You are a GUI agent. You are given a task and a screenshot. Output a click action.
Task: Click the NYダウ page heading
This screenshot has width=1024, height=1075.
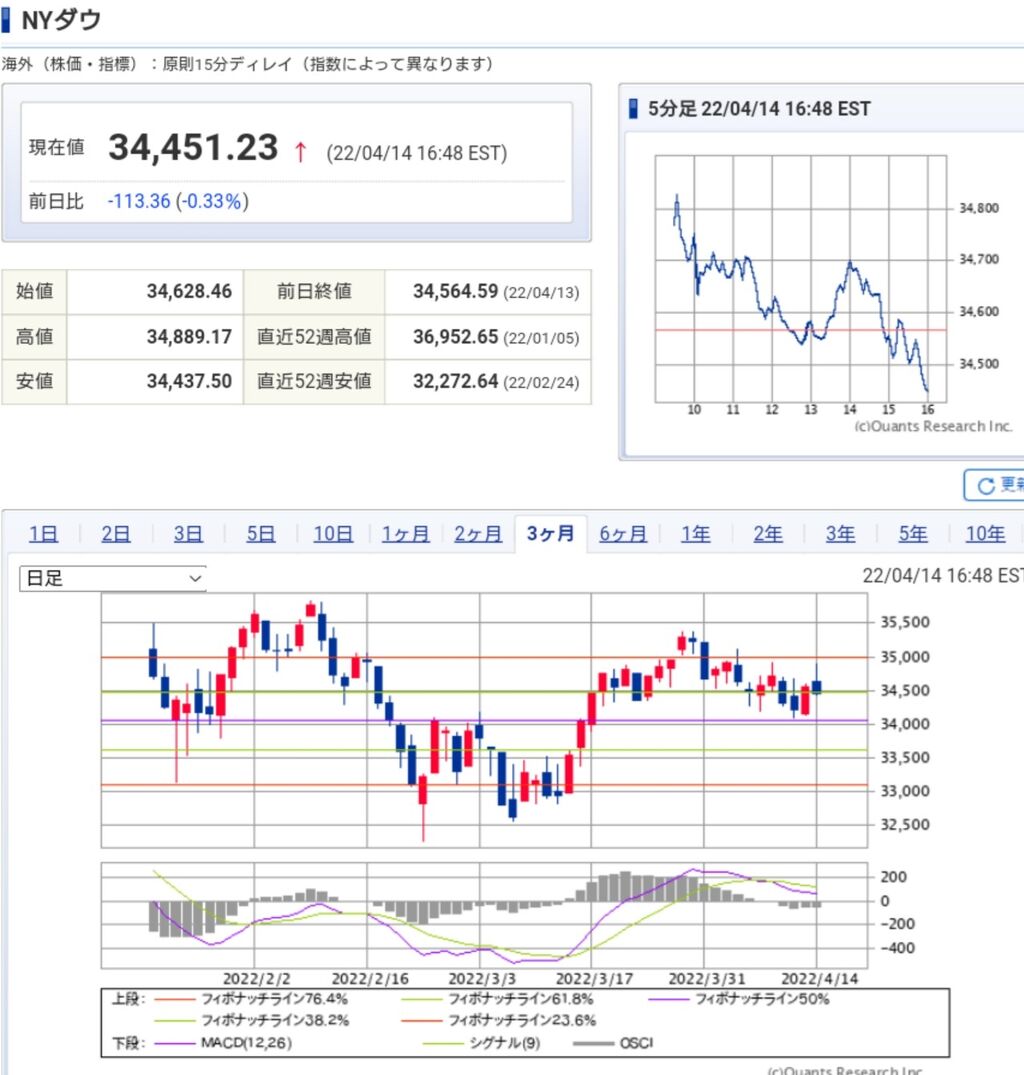point(61,20)
